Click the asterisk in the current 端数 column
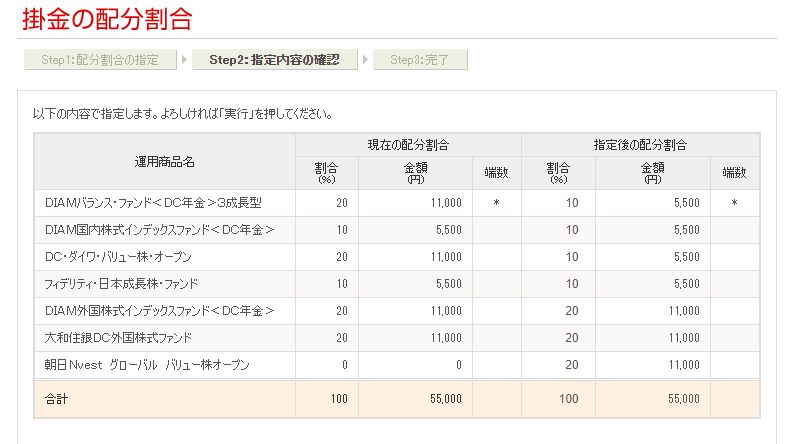 point(496,203)
